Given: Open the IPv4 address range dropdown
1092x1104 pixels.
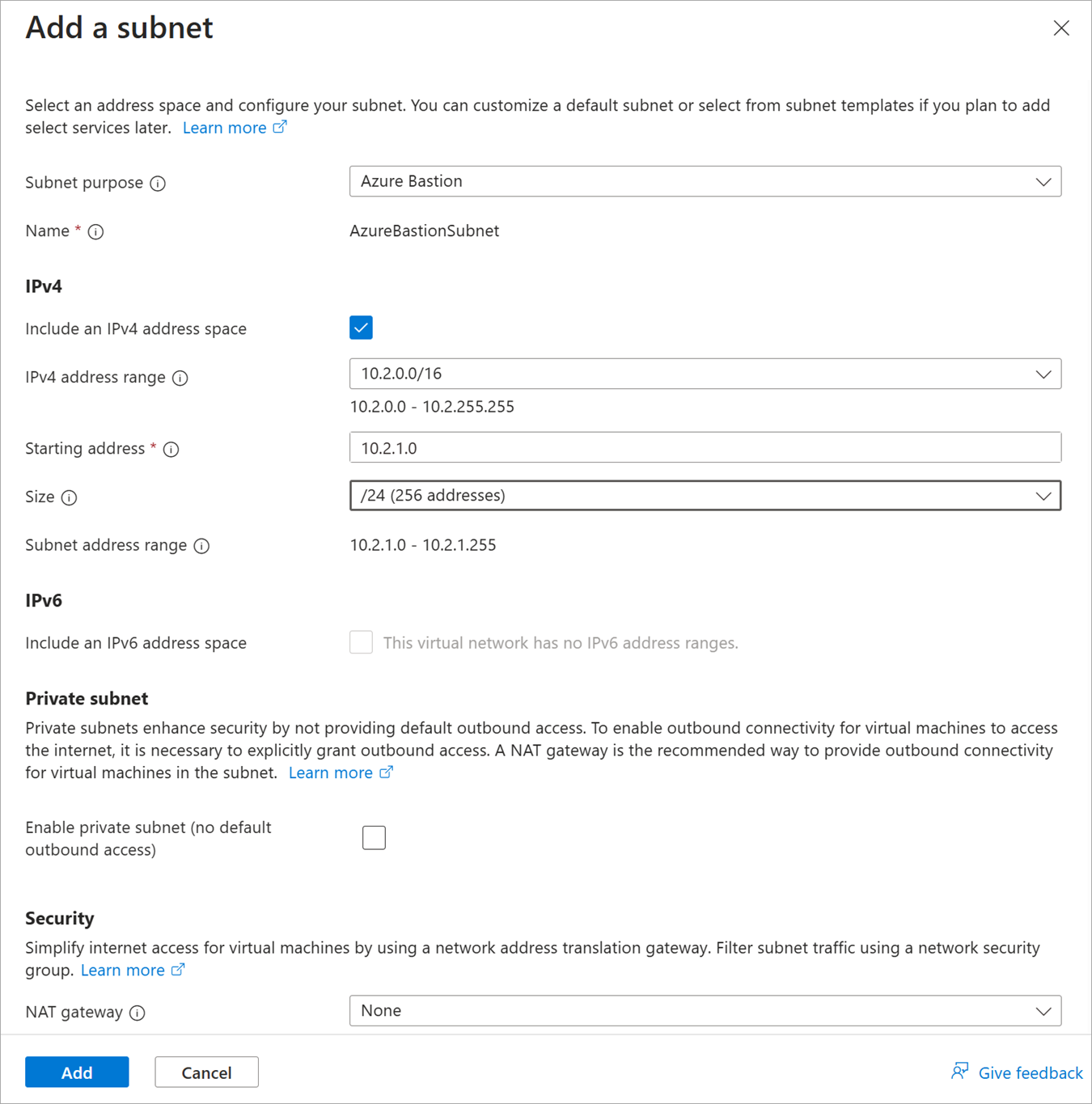Looking at the screenshot, I should pos(705,374).
